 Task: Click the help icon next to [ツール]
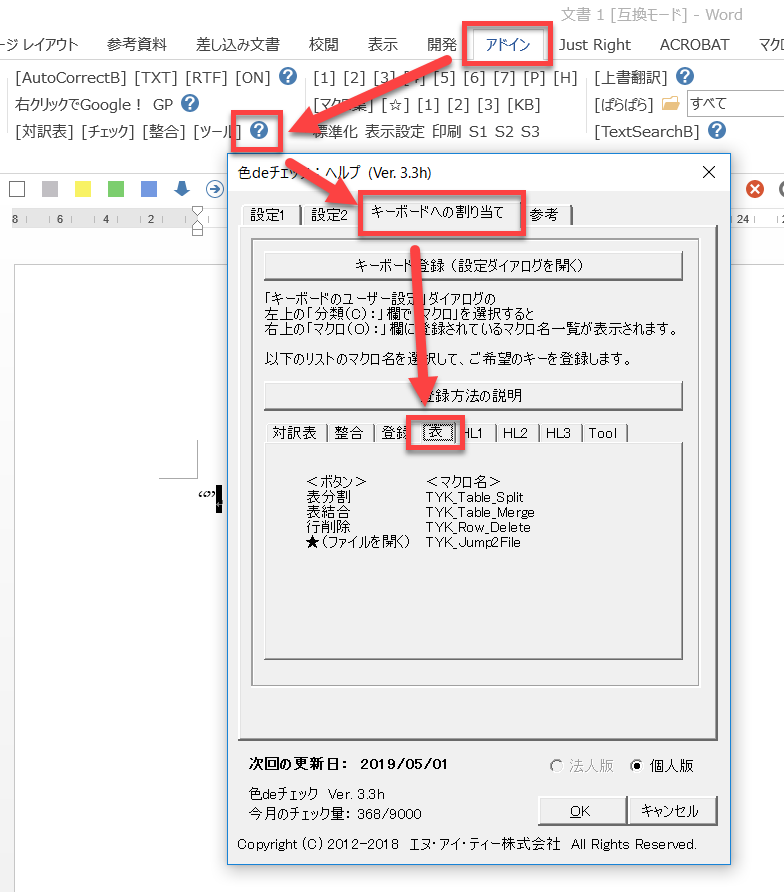click(x=259, y=130)
